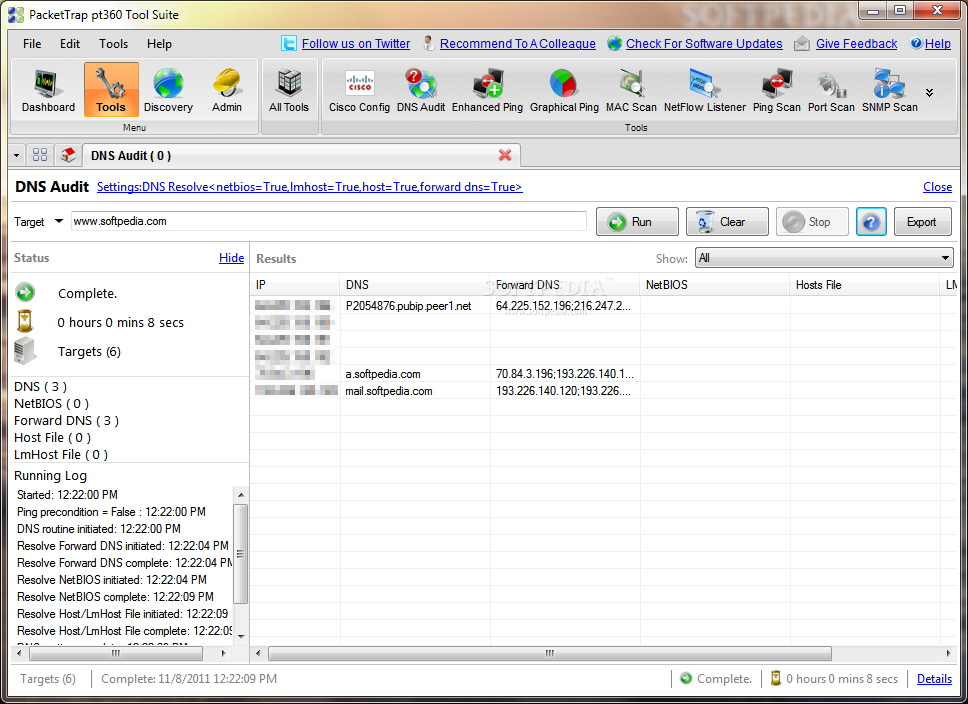Open the Help menu in menu bar

pos(159,44)
